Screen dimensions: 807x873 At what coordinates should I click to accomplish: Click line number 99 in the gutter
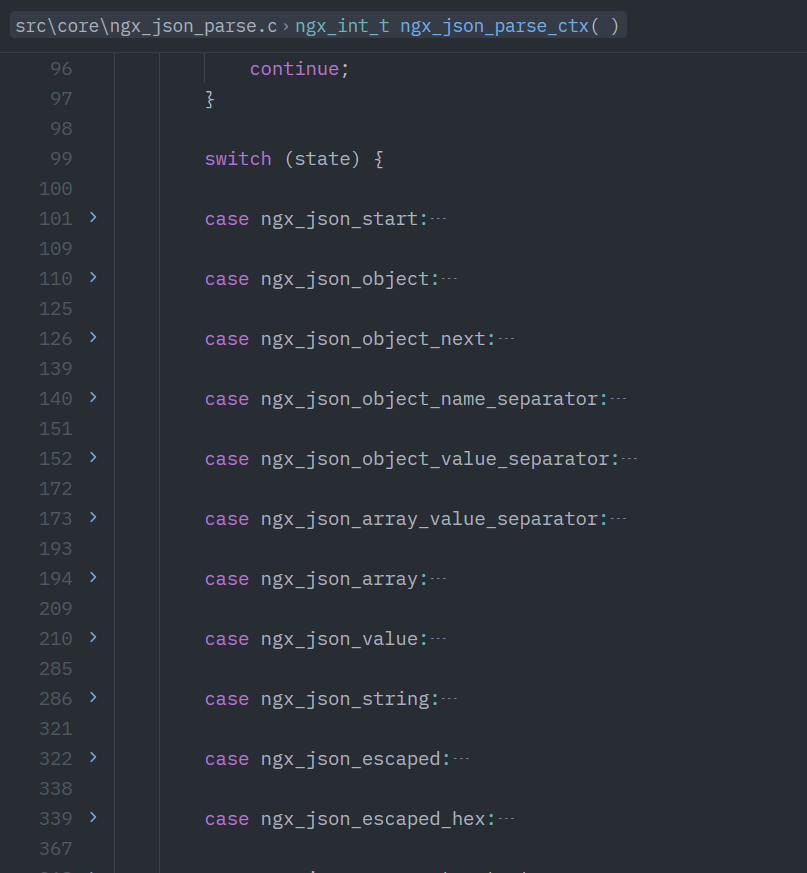61,159
